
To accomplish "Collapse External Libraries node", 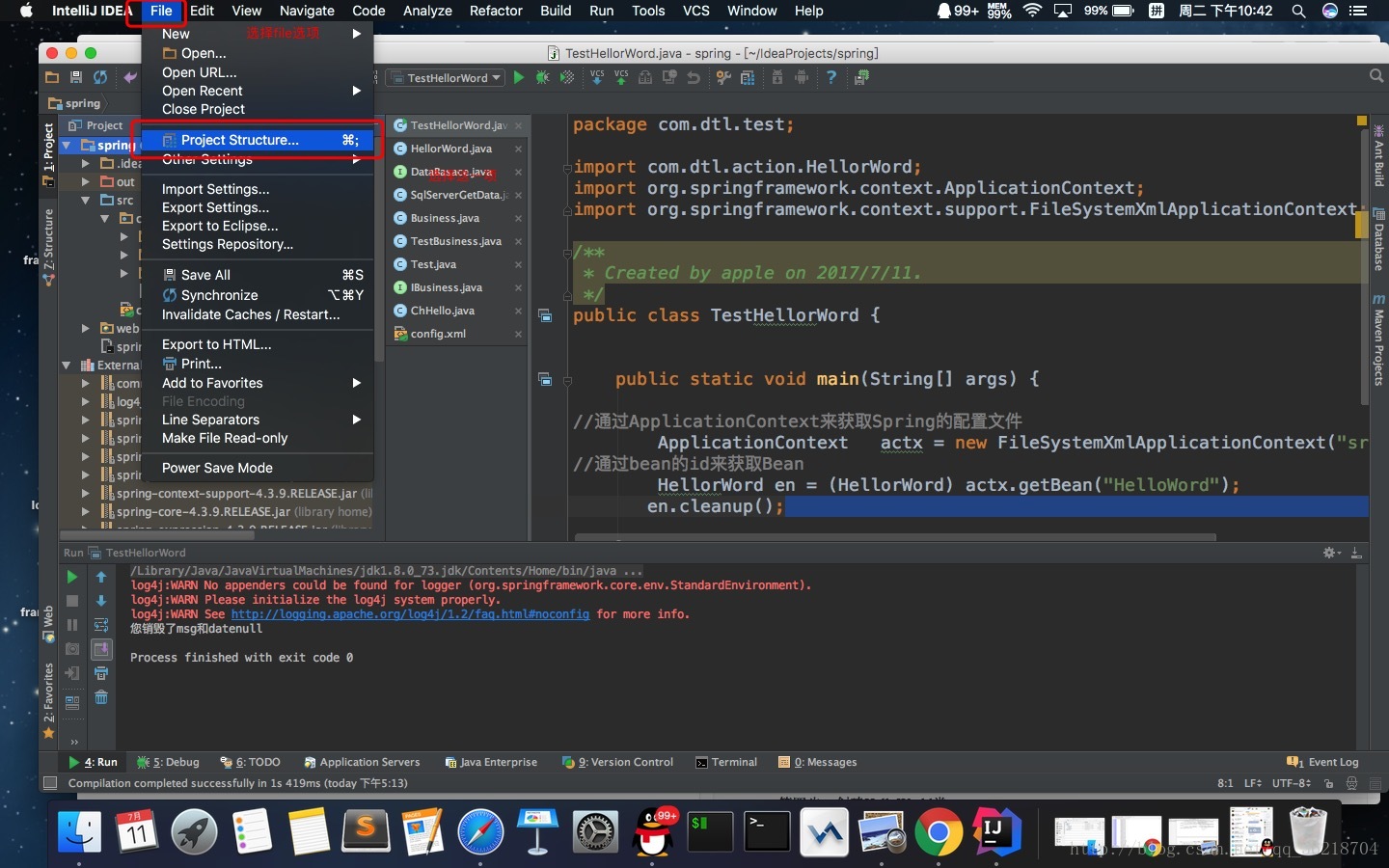I will [67, 365].
